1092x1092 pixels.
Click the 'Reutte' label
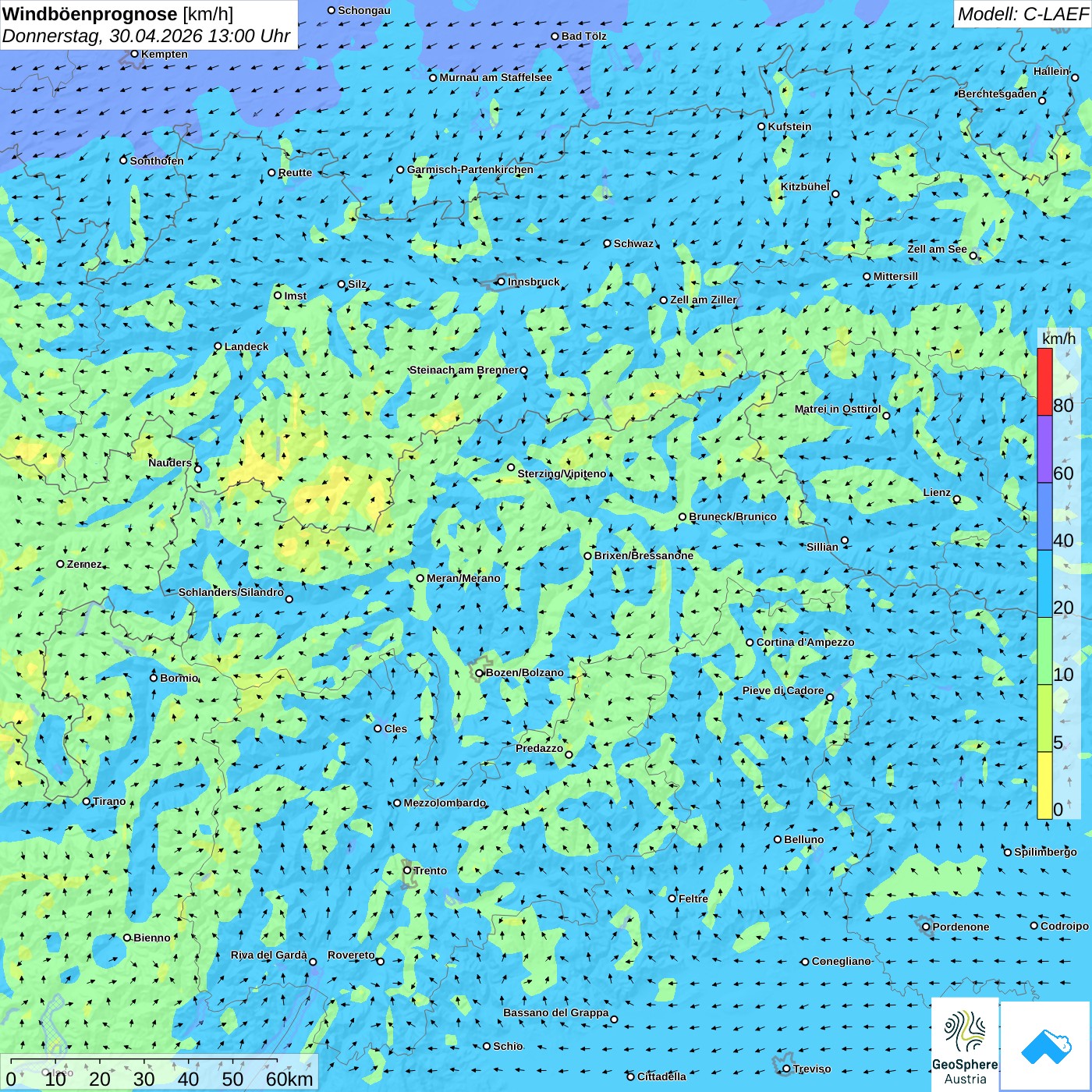coord(295,172)
